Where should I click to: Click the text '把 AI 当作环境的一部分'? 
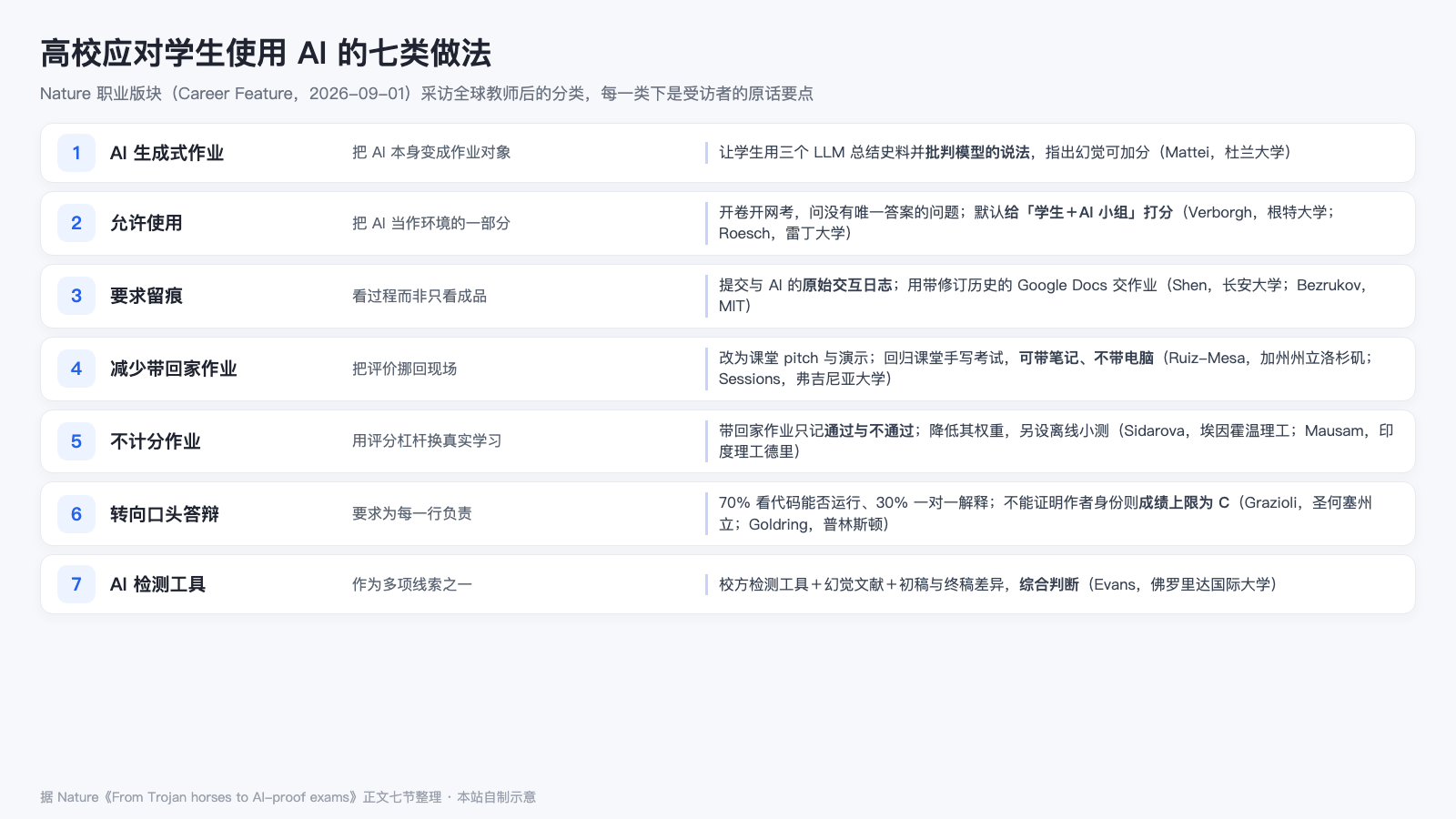pyautogui.click(x=431, y=223)
